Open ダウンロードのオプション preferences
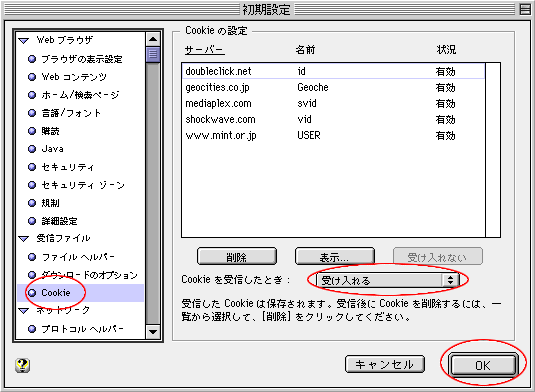 pos(83,275)
